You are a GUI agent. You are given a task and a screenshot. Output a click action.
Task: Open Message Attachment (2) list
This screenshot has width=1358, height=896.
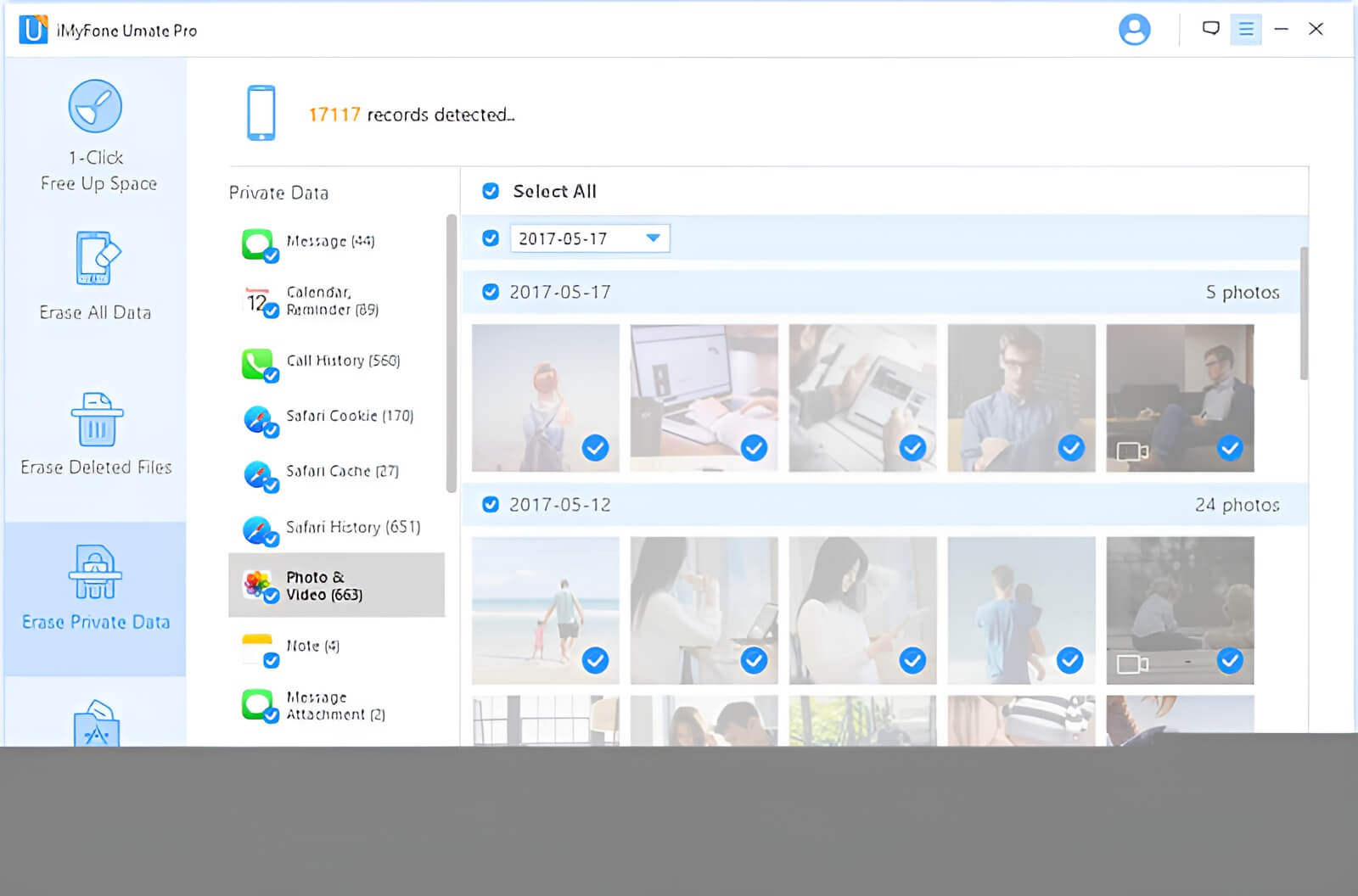335,706
